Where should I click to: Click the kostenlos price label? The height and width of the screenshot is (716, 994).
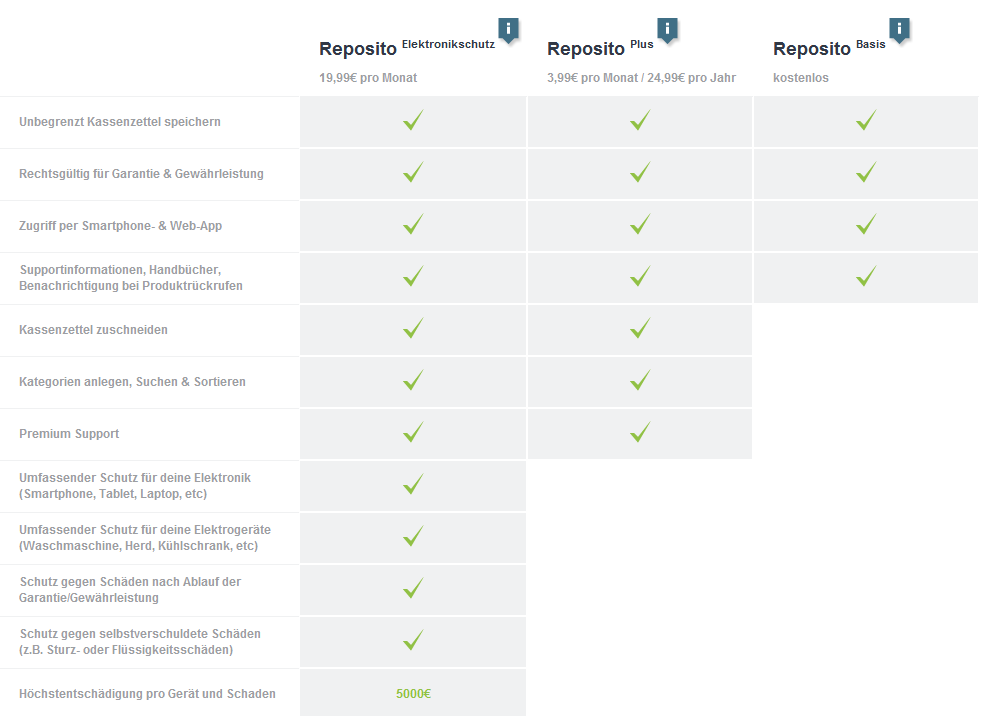(801, 78)
